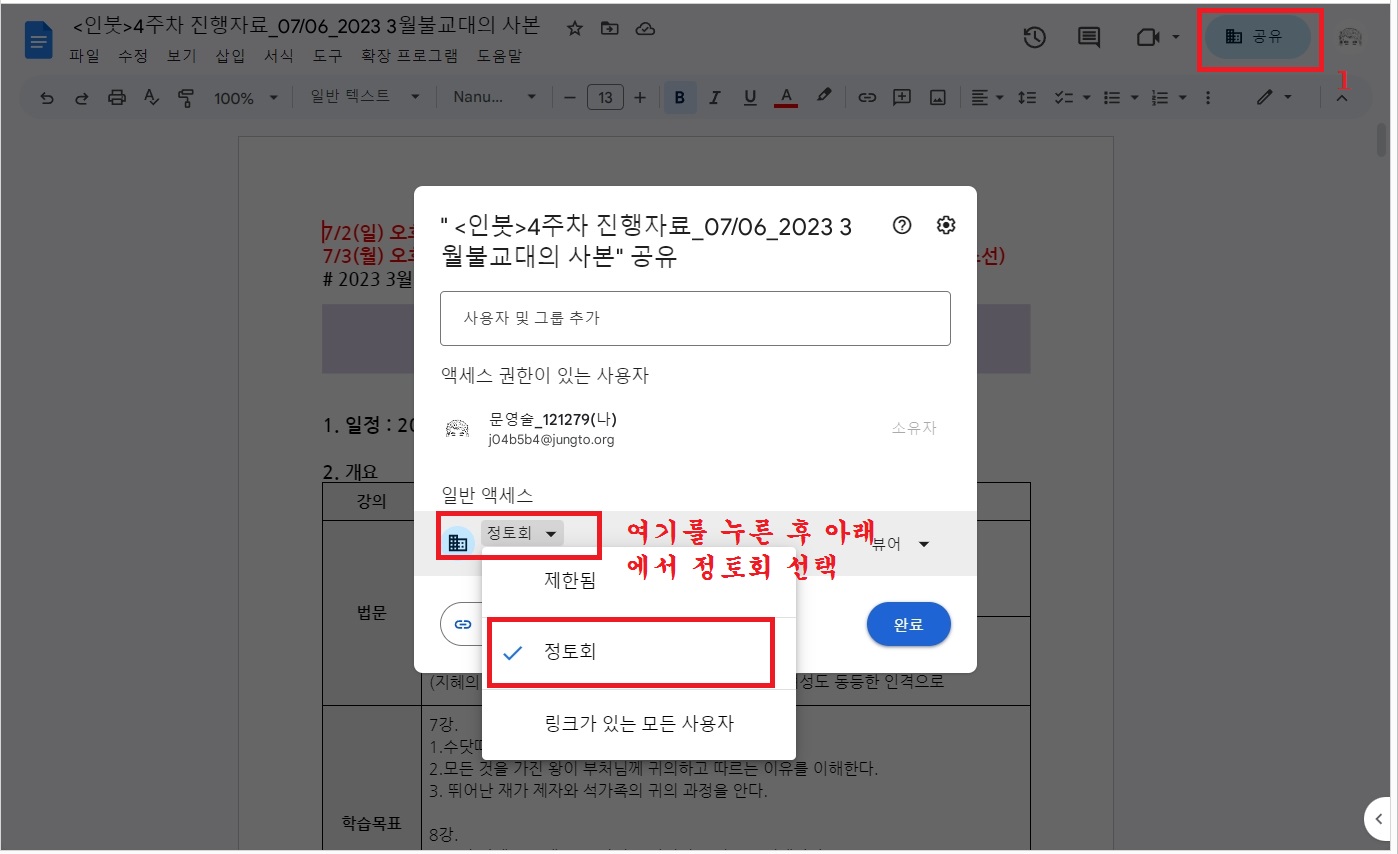Open the comments history icon
Screen dimensions: 1398x854
pos(1089,37)
